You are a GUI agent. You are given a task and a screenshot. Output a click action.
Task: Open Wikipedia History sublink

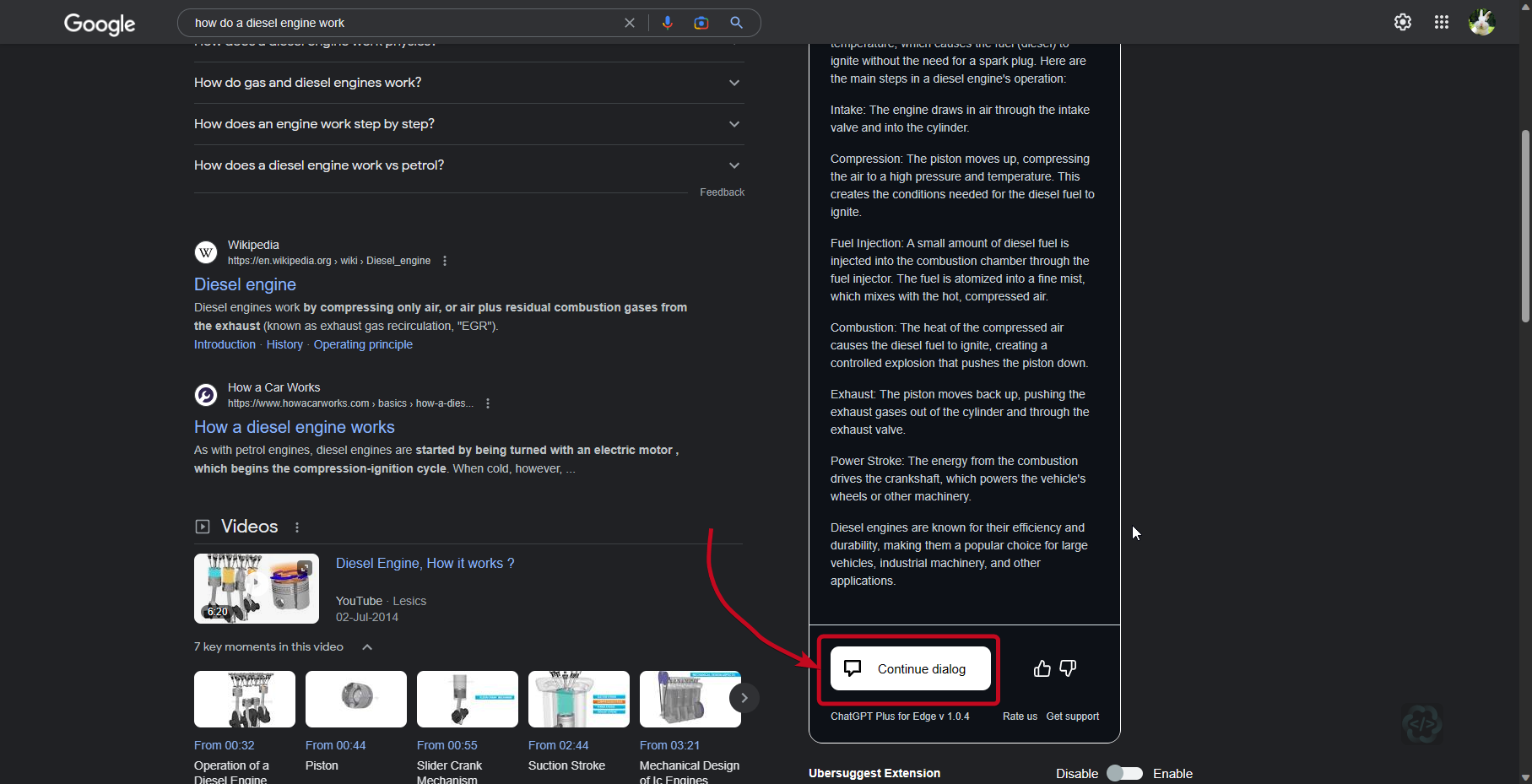click(284, 344)
